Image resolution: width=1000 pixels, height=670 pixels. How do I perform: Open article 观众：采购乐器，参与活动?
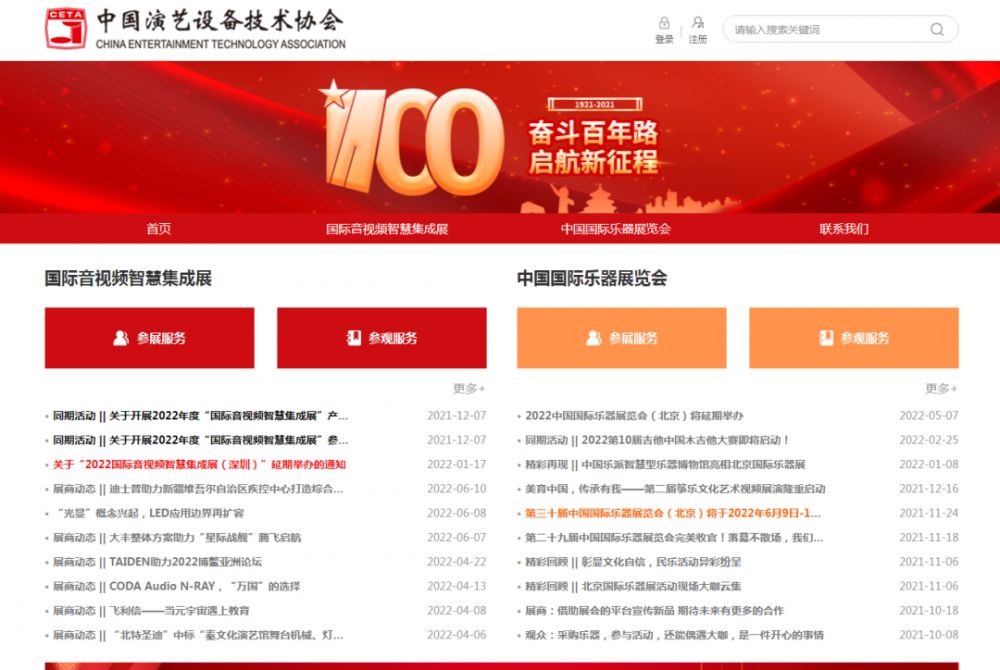click(x=674, y=635)
